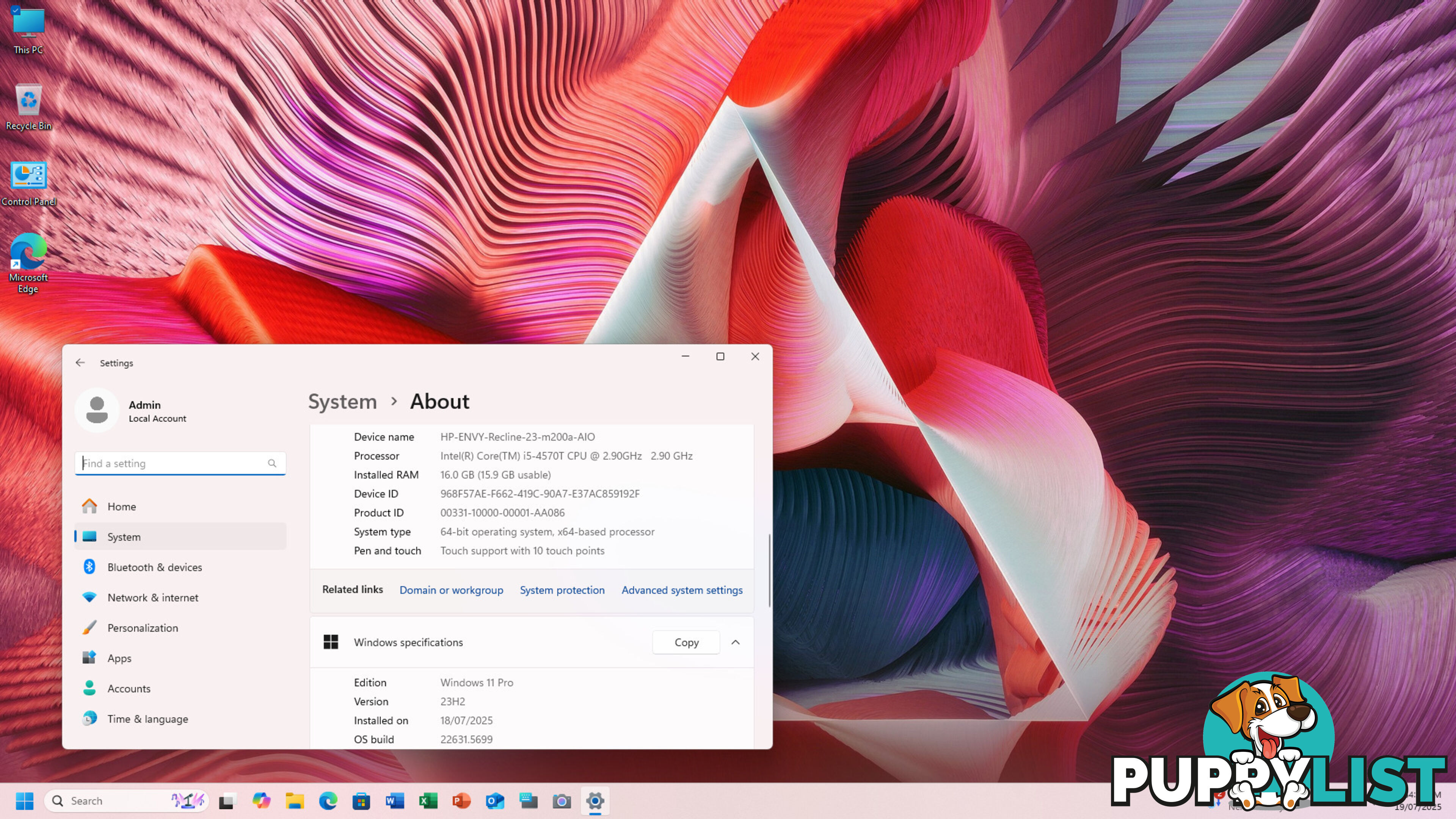Click the Settings window vertical scrollbar
The image size is (1456, 819).
(x=769, y=571)
